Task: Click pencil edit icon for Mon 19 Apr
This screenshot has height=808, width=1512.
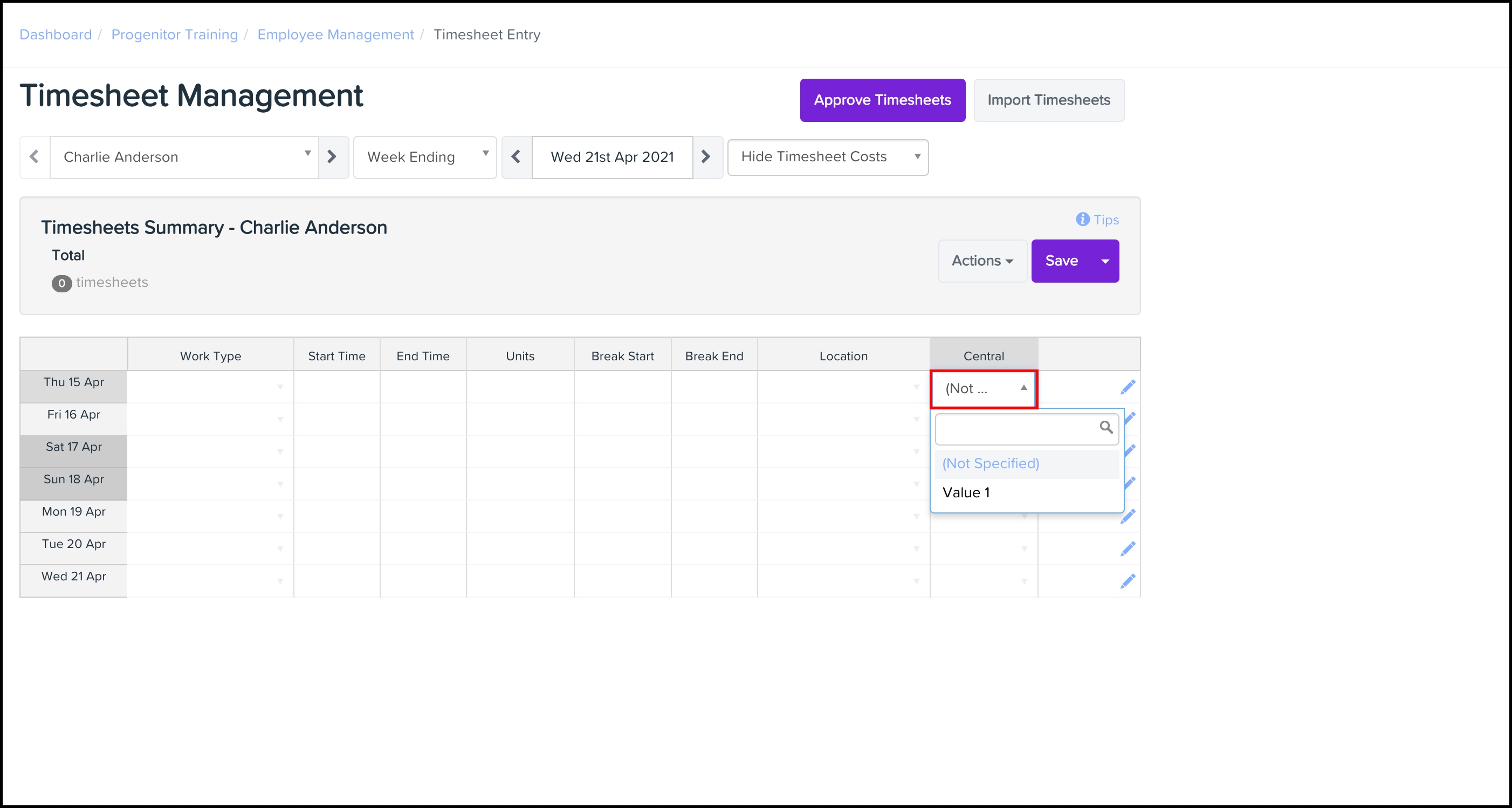Action: point(1129,517)
